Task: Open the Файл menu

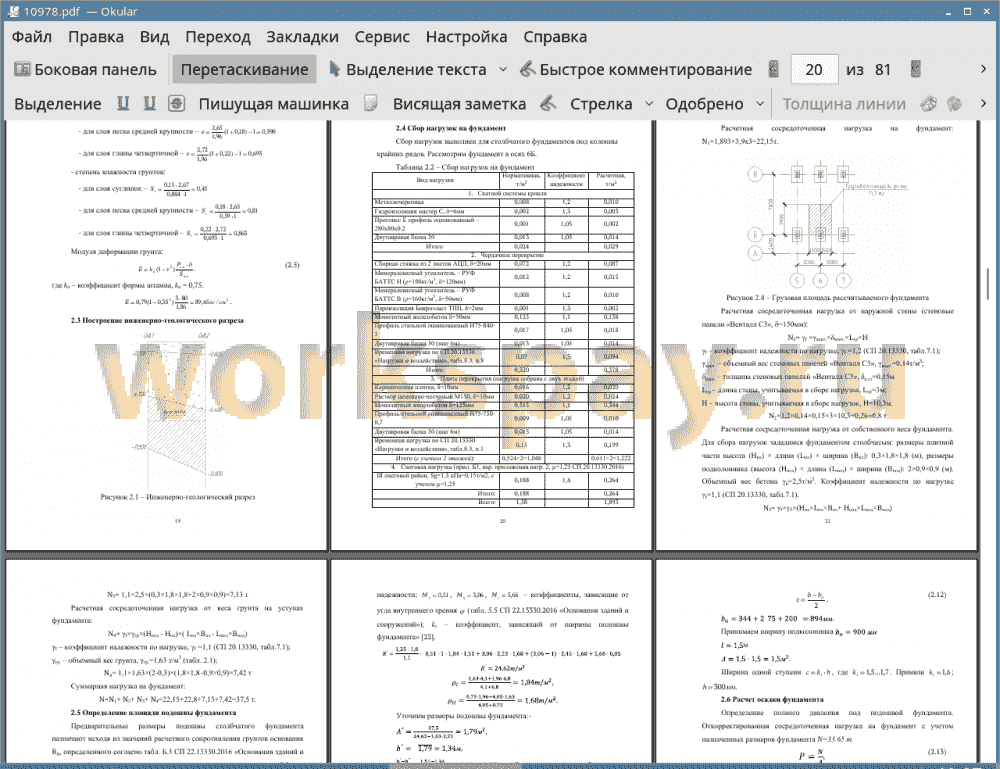Action: click(x=32, y=37)
